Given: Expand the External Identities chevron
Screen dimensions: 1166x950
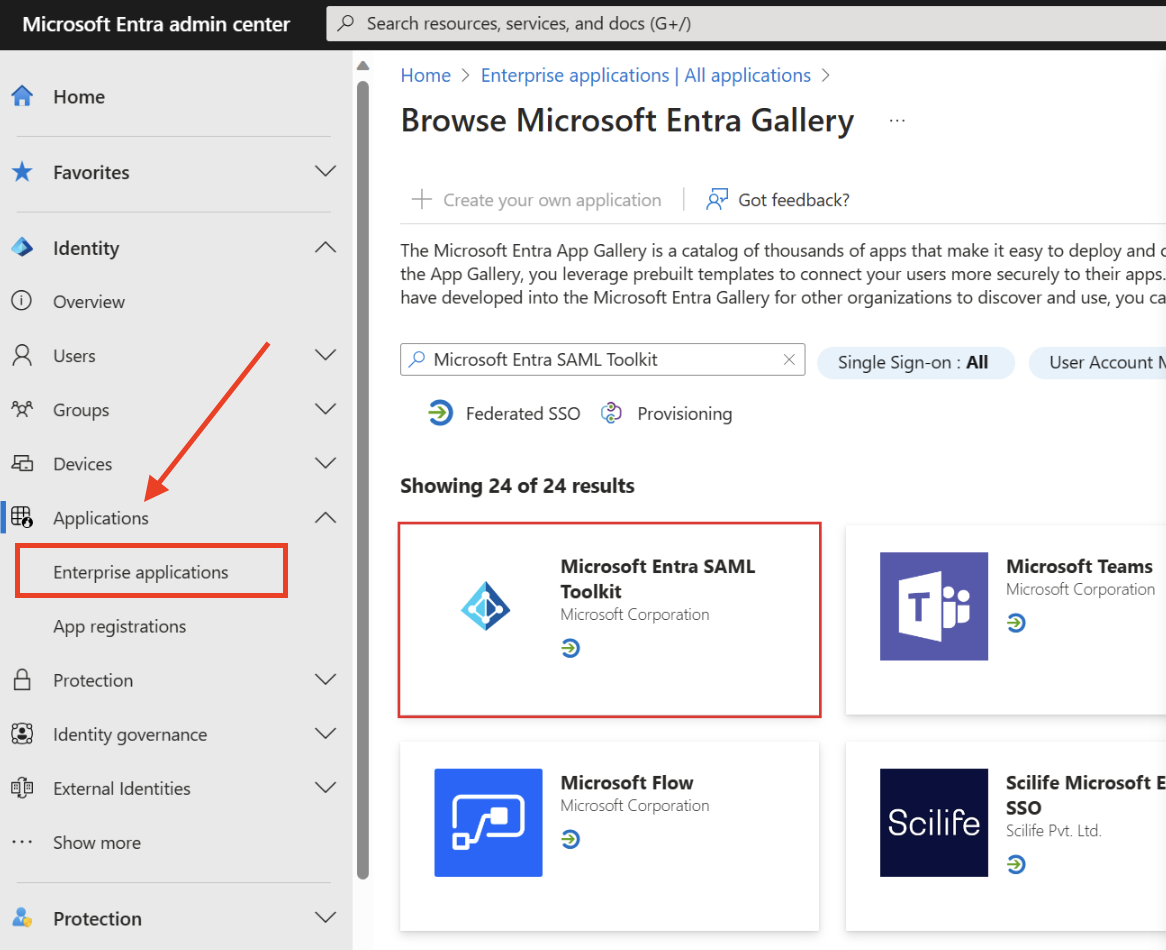Looking at the screenshot, I should (325, 788).
